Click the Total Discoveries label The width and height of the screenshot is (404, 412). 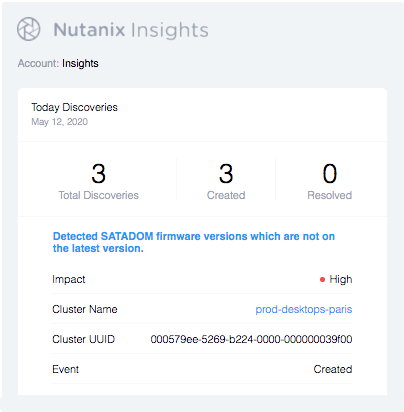tap(99, 195)
